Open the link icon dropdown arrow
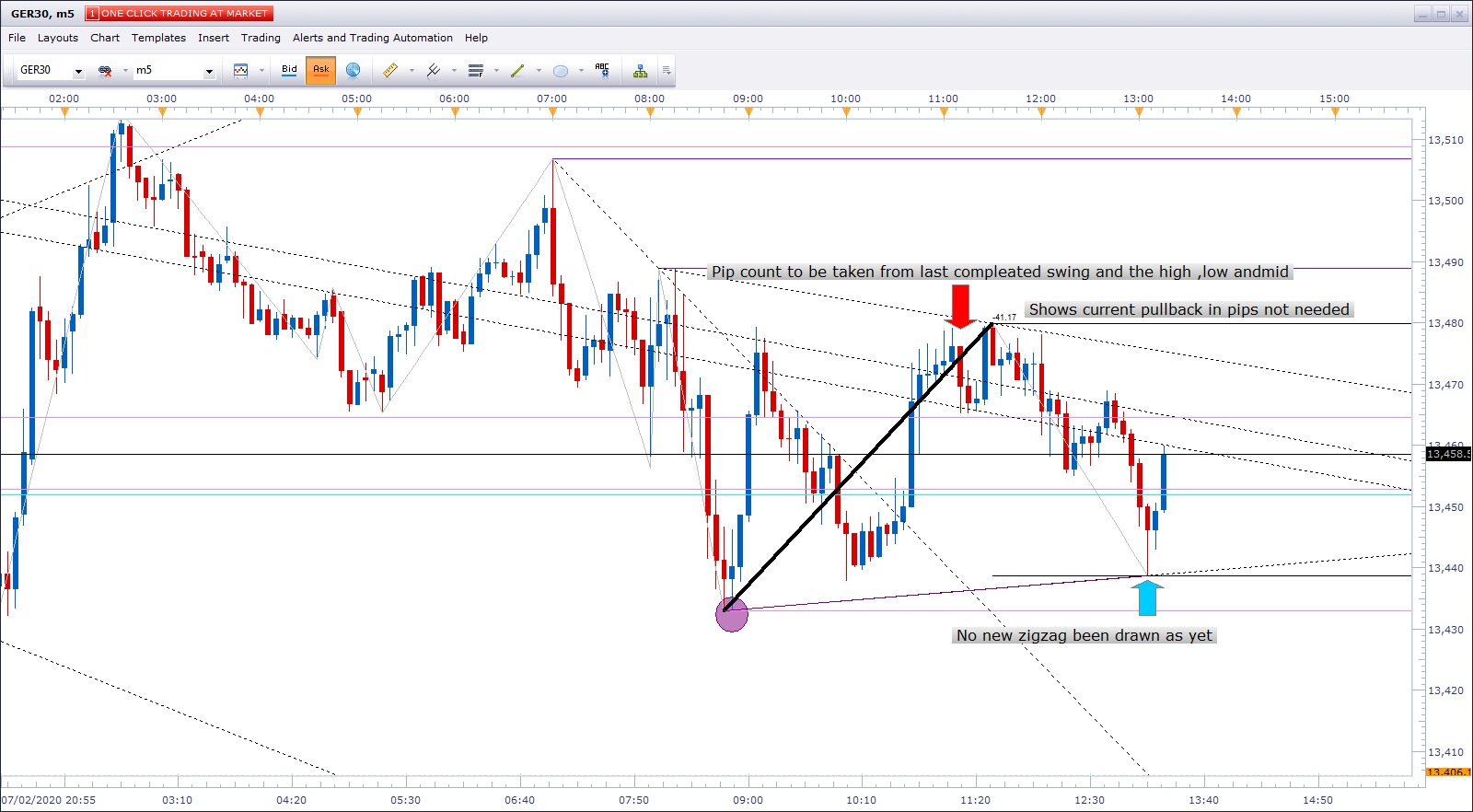Image resolution: width=1473 pixels, height=812 pixels. coord(125,70)
